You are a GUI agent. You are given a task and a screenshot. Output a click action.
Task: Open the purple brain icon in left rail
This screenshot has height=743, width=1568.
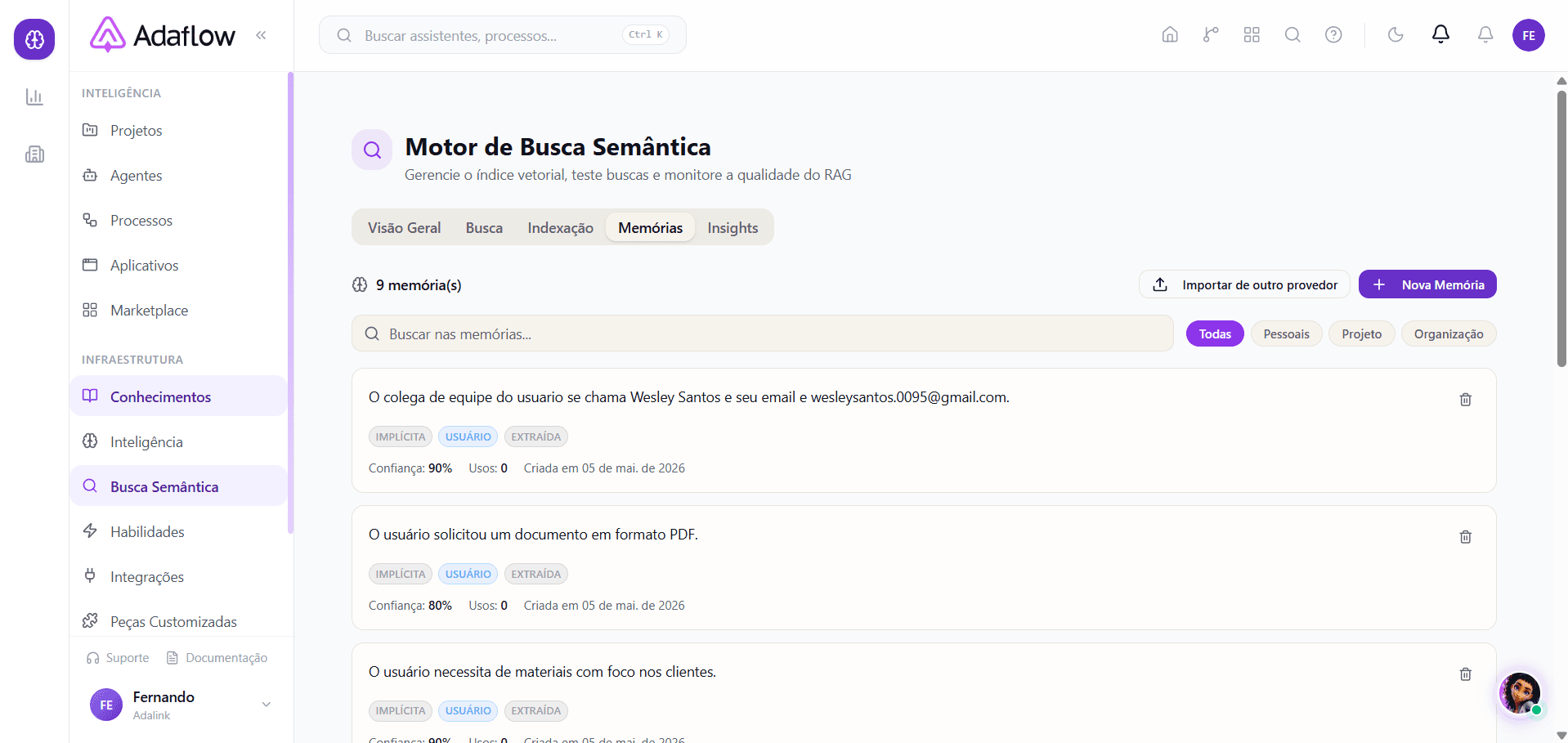(x=34, y=39)
